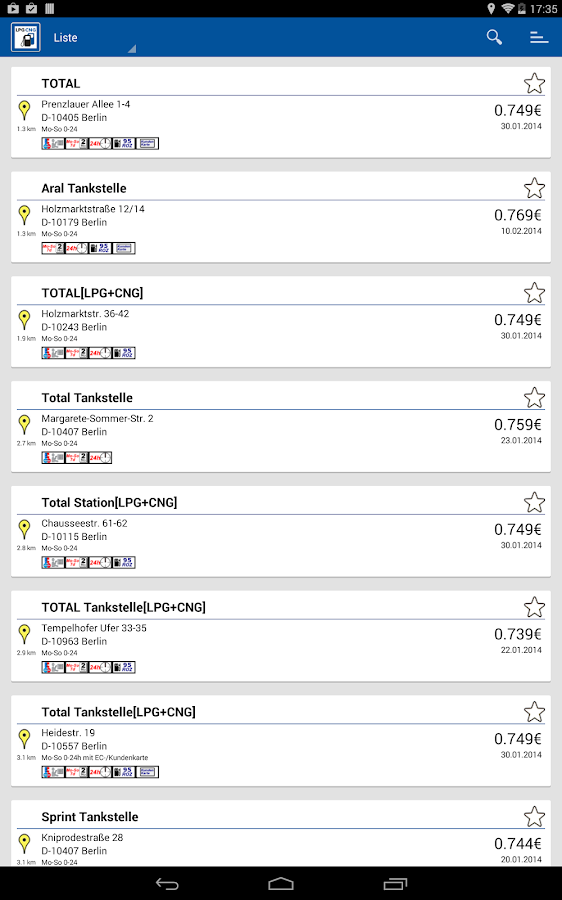
Task: Open the sort/filter menu icon
Action: [538, 37]
